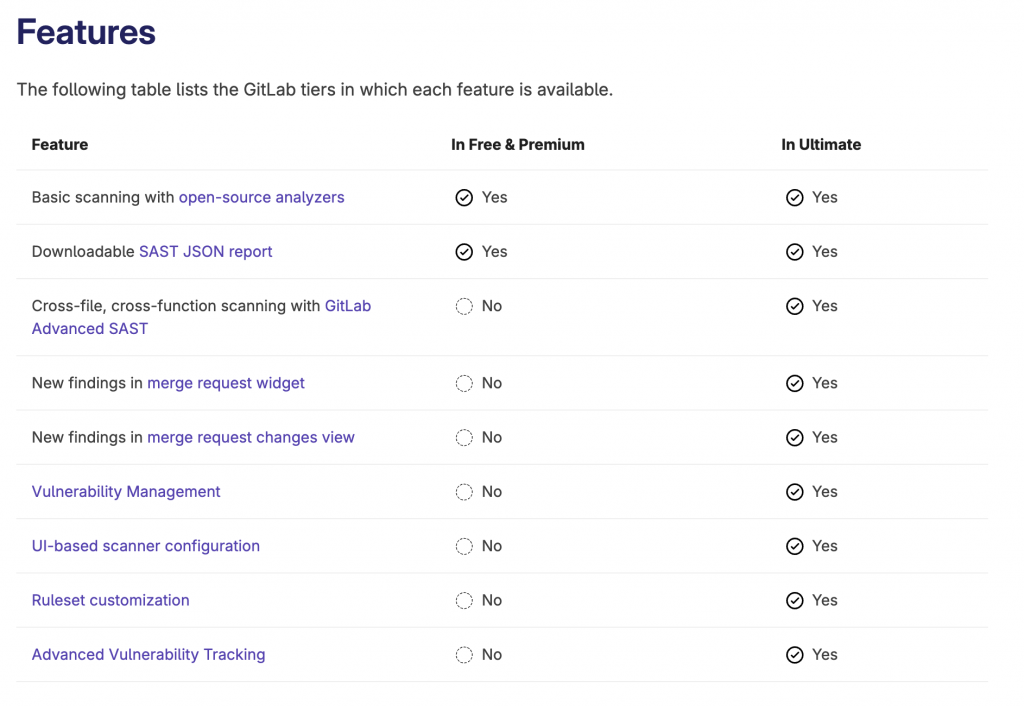The height and width of the screenshot is (706, 1024).
Task: Open the SAST JSON report link
Action: [205, 251]
